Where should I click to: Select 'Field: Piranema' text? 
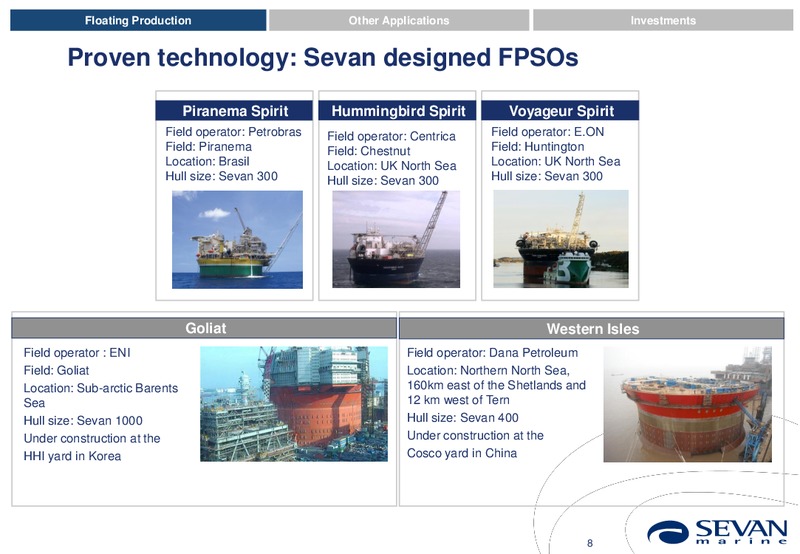pyautogui.click(x=208, y=146)
